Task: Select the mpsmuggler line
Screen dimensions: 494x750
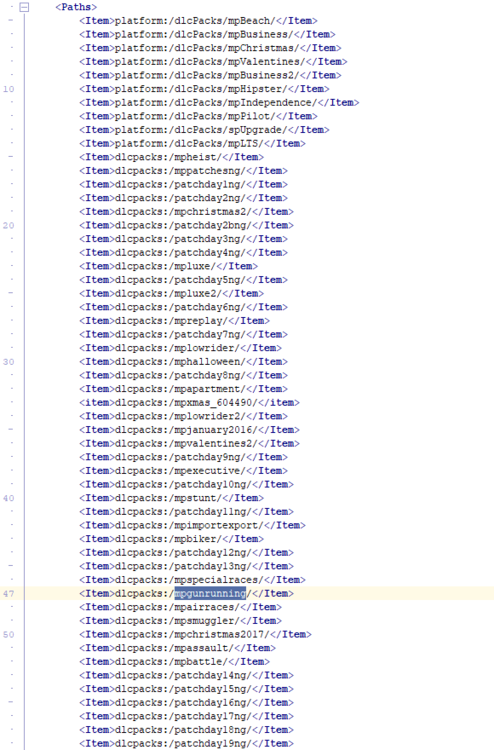Action: click(181, 620)
